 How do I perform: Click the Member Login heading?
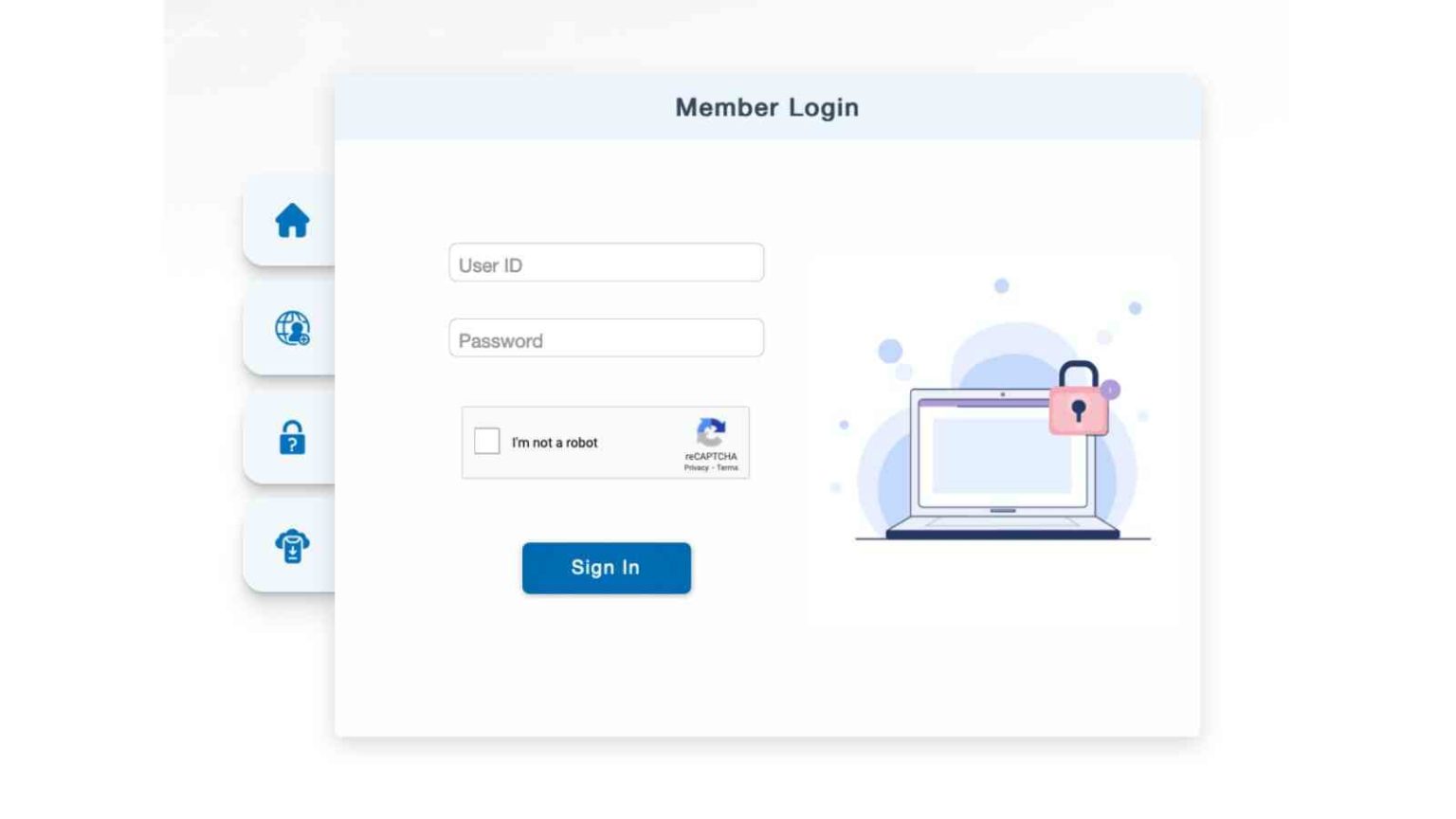pos(767,107)
